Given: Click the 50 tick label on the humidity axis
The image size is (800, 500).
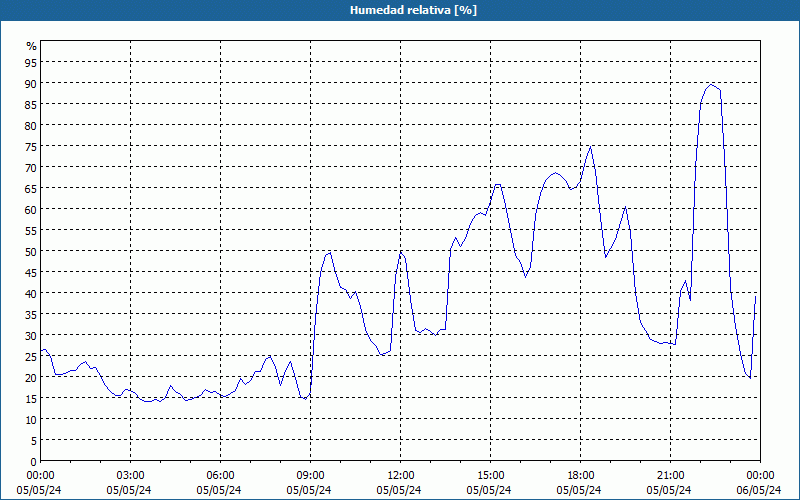Looking at the screenshot, I should (31, 252).
